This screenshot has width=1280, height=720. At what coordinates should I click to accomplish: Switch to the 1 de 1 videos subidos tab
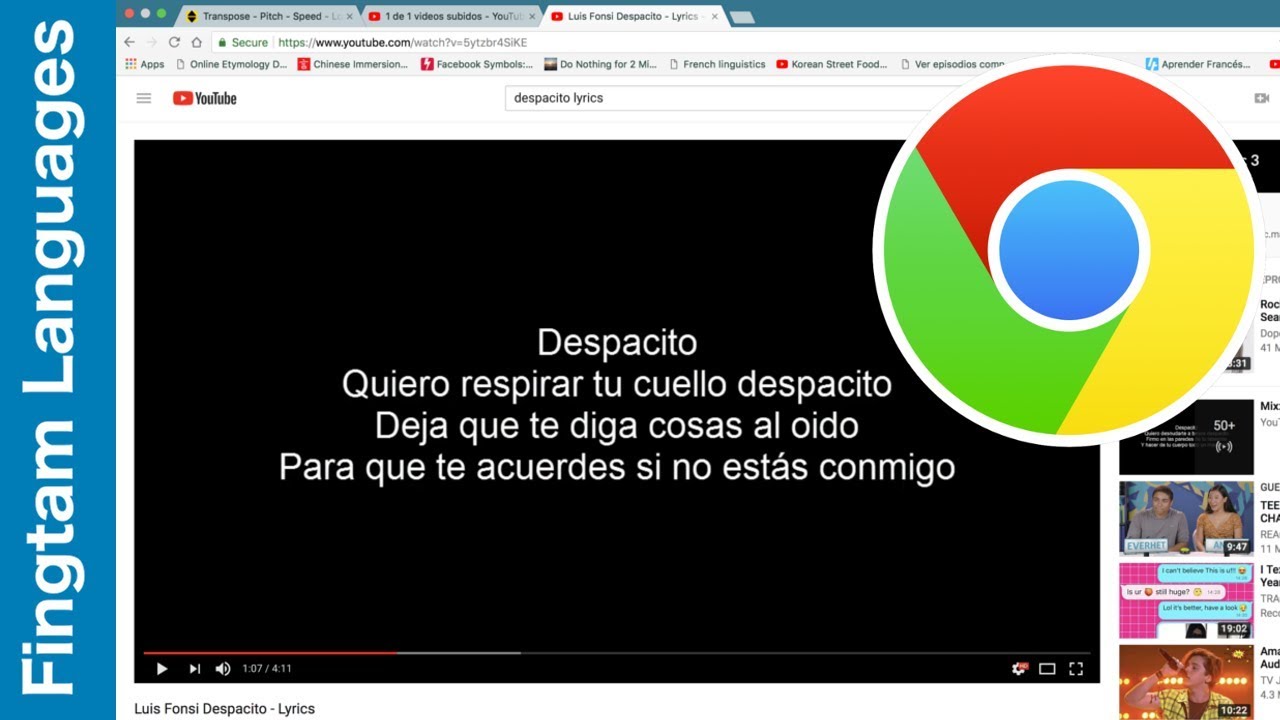click(x=448, y=16)
